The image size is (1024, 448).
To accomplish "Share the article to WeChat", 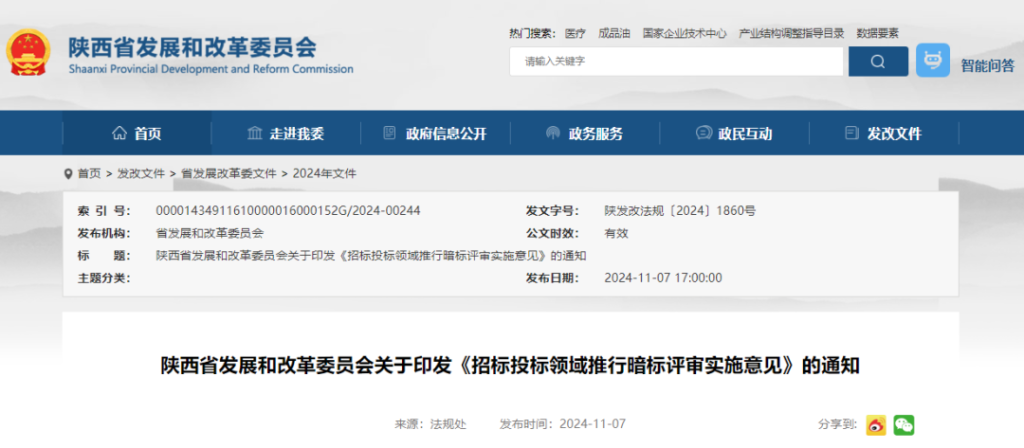I will (x=904, y=425).
